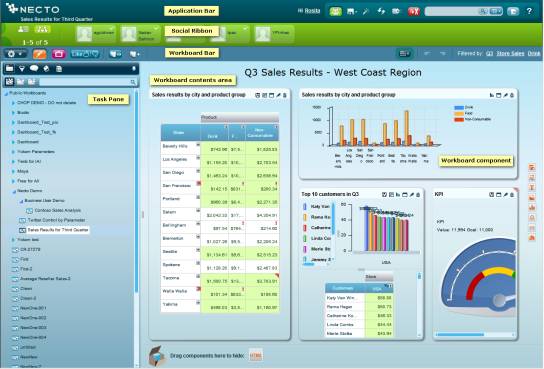Click the folder button beside the top search box
The height and width of the screenshot is (369, 544).
coord(513,11)
